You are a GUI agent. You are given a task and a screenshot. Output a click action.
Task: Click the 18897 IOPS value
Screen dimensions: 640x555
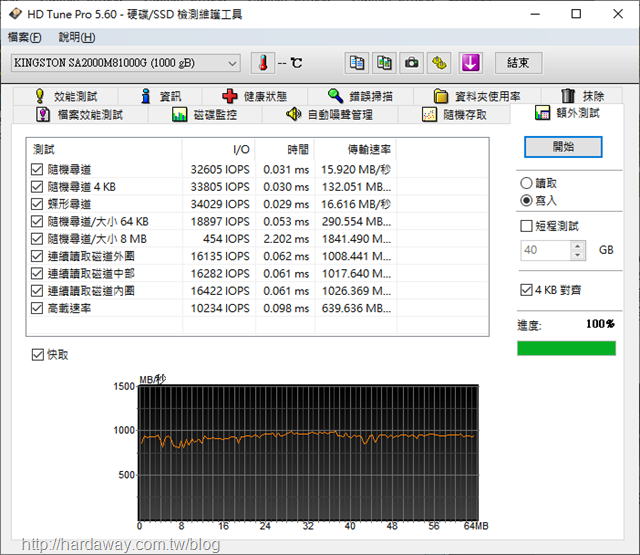click(220, 222)
